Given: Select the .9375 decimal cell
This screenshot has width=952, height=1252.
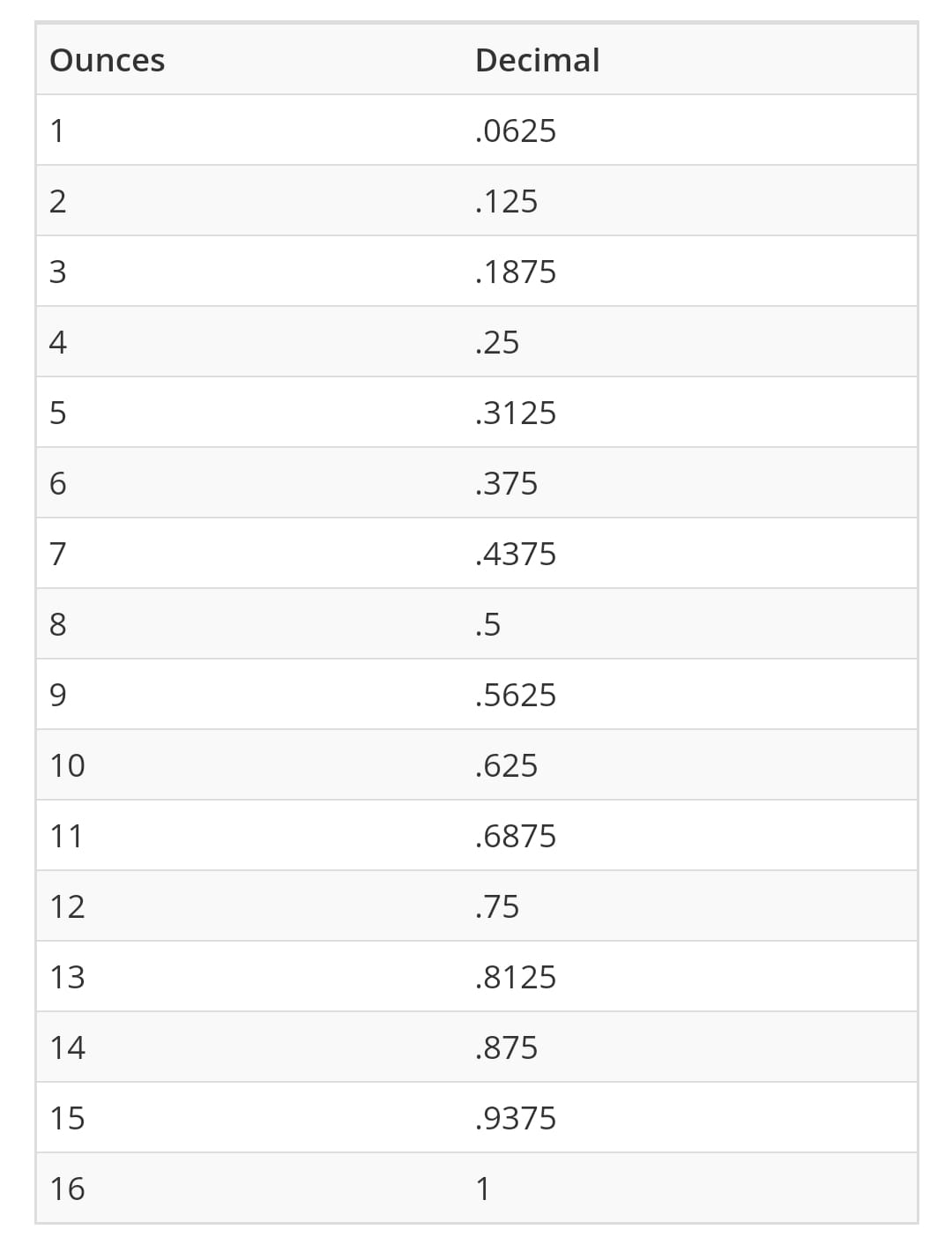Looking at the screenshot, I should (516, 1118).
